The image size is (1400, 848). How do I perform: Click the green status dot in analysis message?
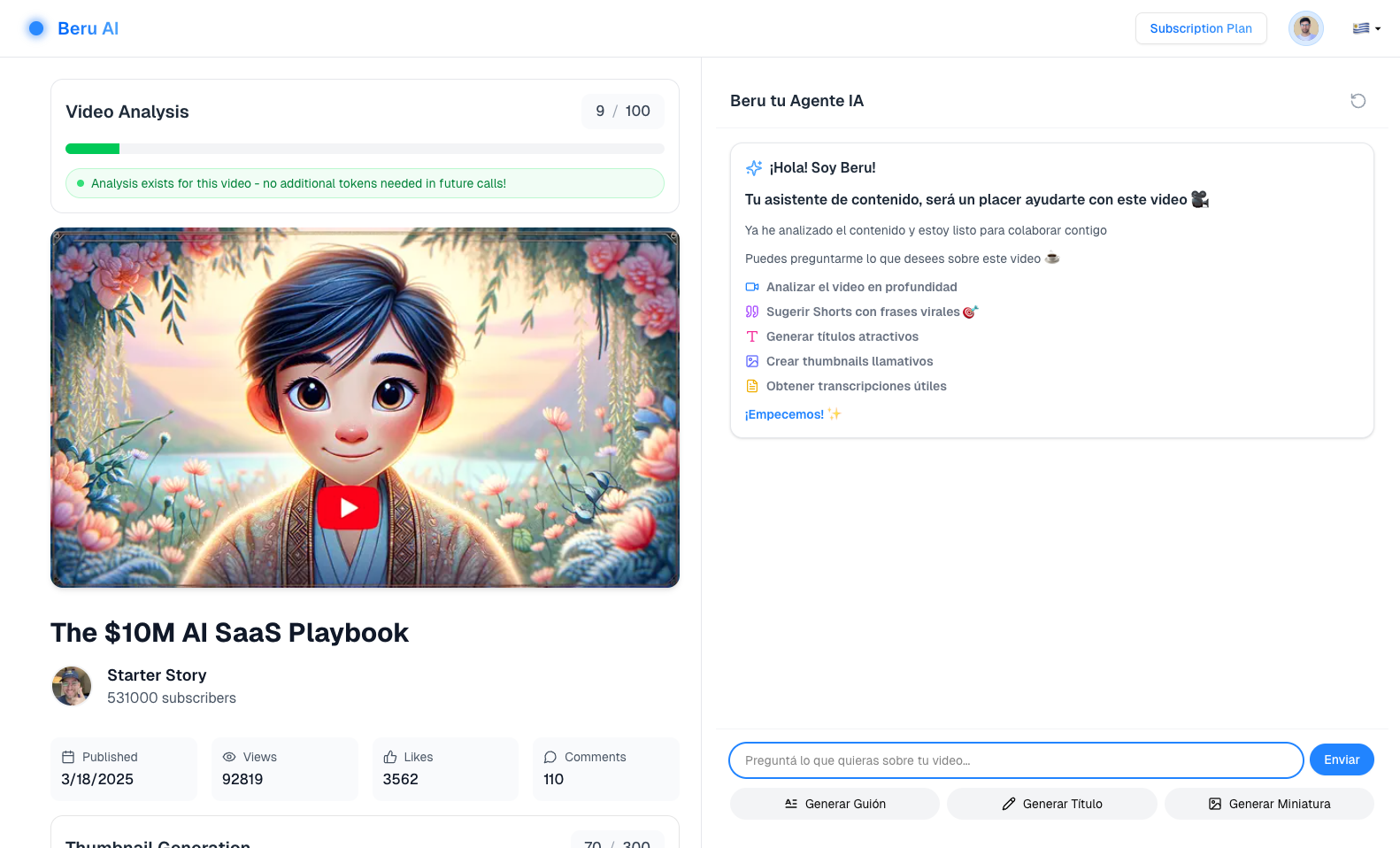[x=81, y=183]
